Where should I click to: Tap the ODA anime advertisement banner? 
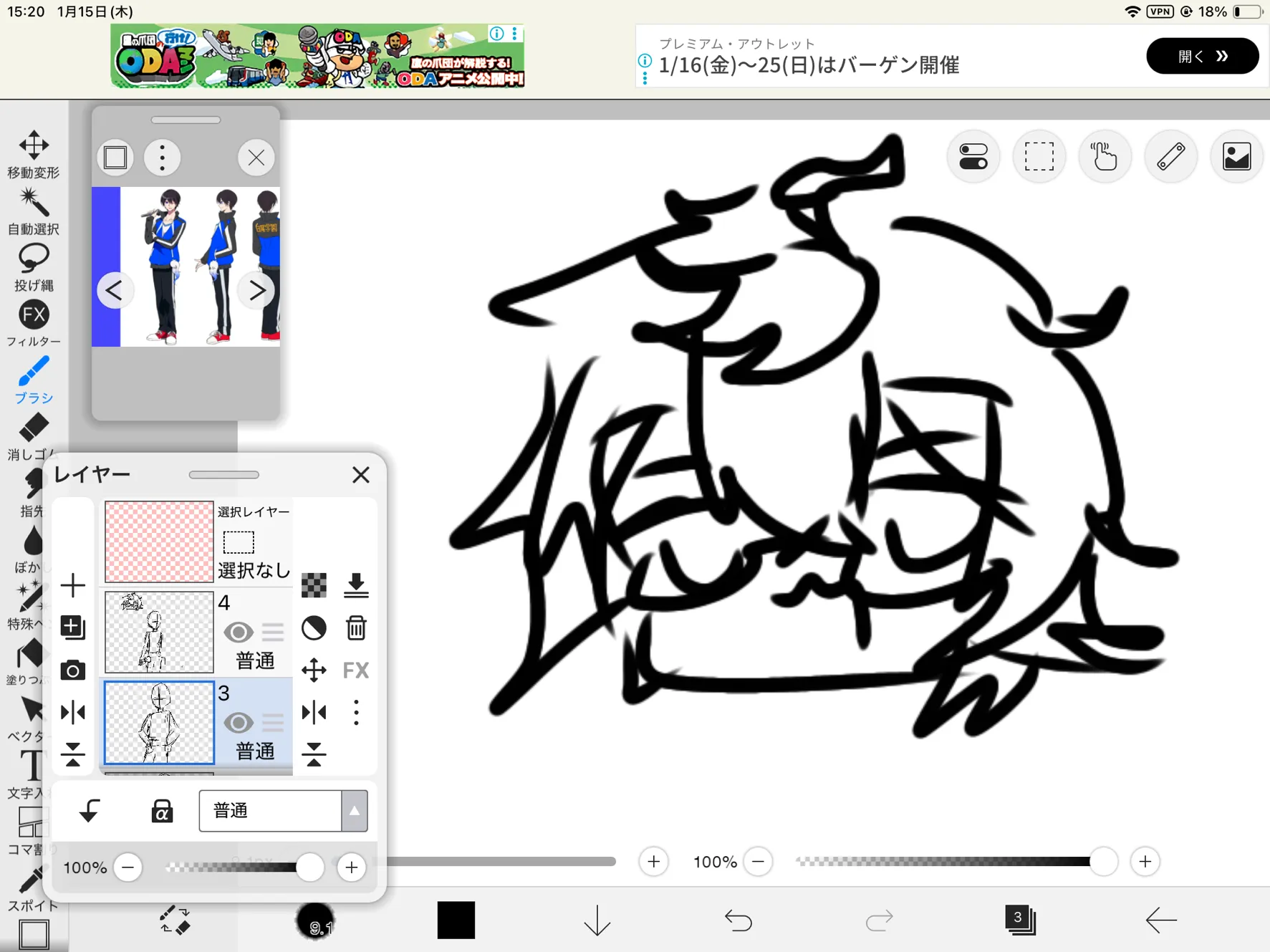[x=317, y=56]
